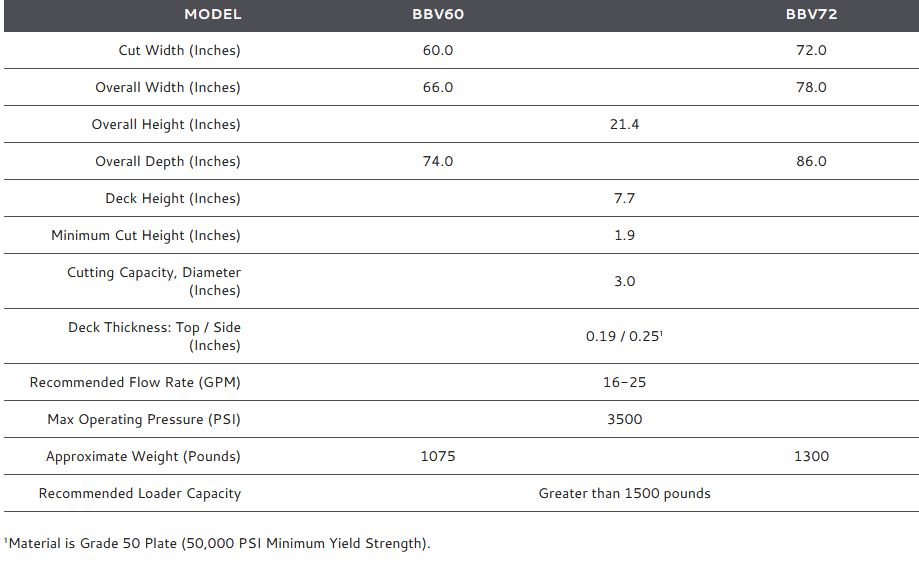Click the 21.4 overall height value
Viewport: 919px width, 572px height.
pos(624,124)
